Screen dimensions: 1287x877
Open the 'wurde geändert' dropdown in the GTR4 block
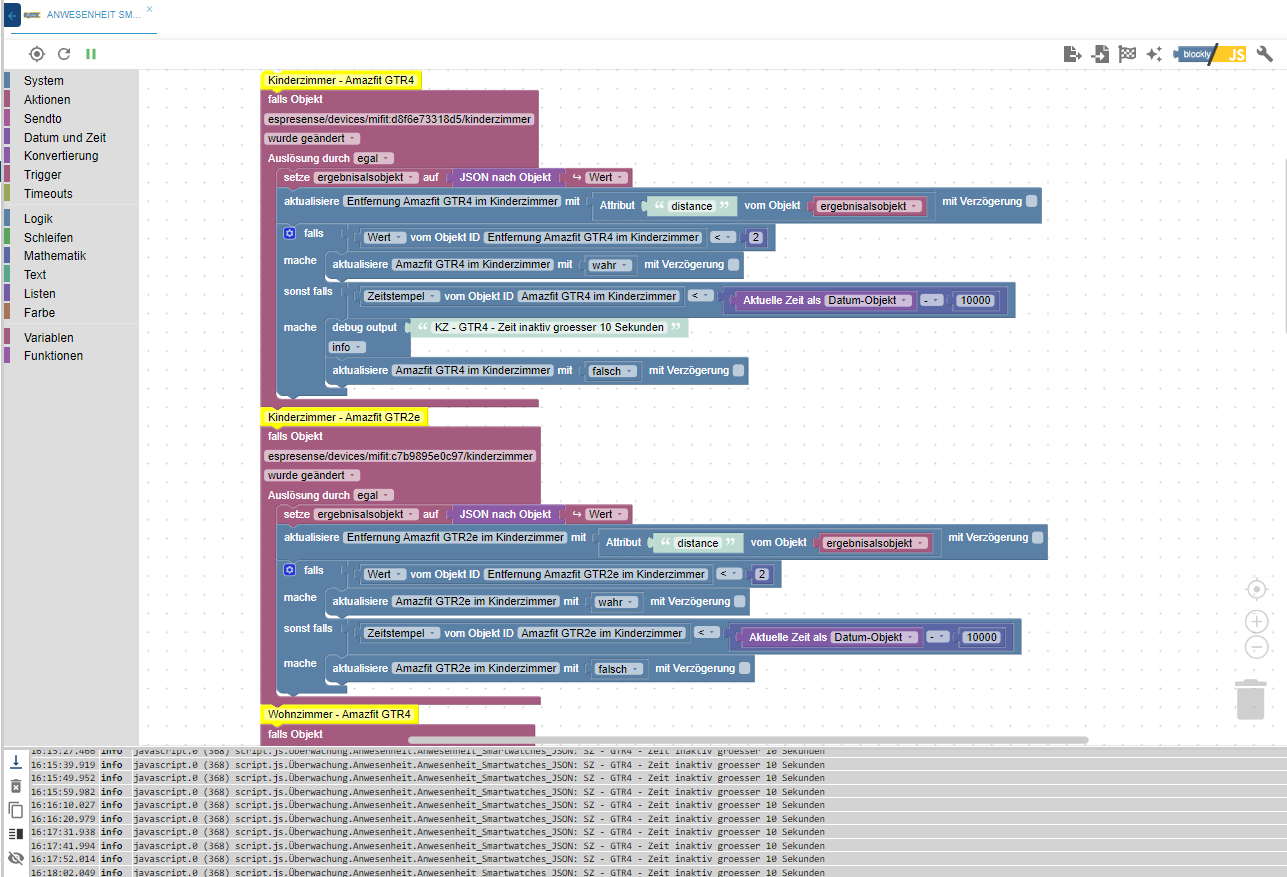point(312,139)
